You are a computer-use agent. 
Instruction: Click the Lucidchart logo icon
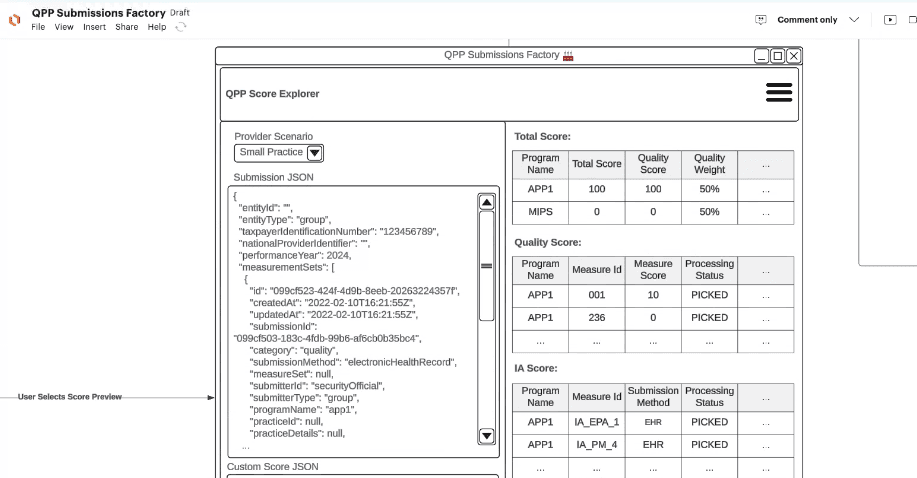pos(15,20)
